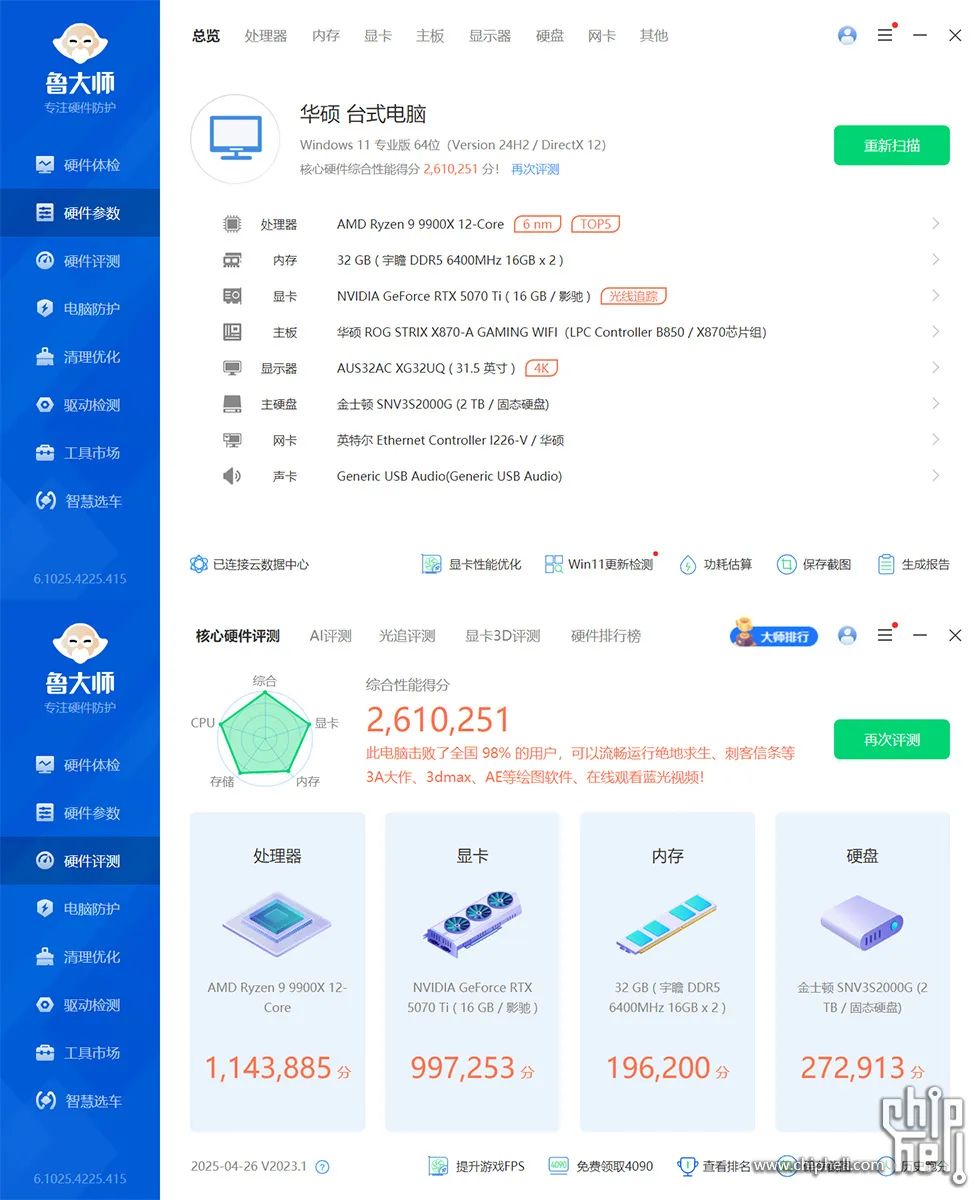Open 驱动检测 in the 总览 window sidebar
This screenshot has width=980, height=1200.
coord(79,405)
